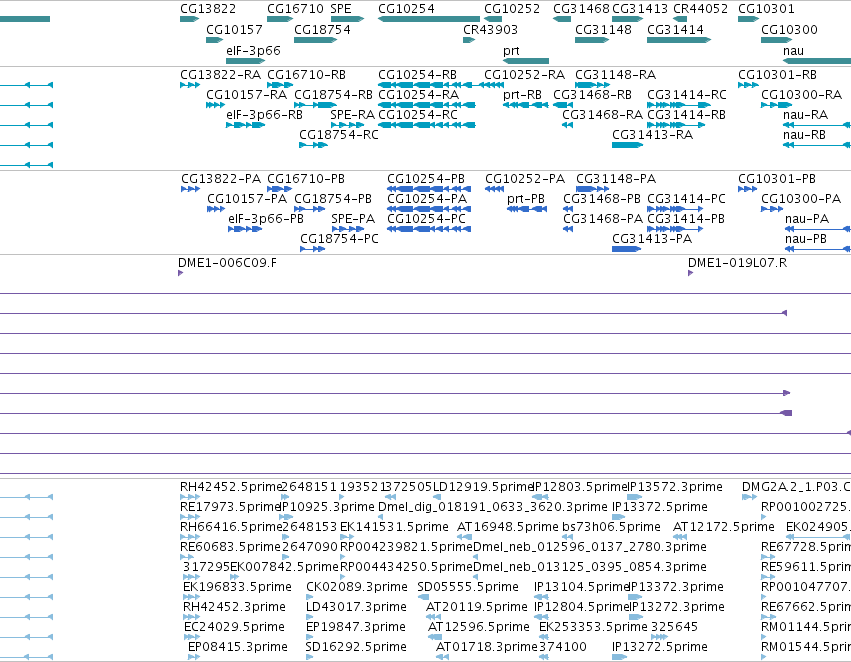
Task: Select EST RH42452.5prime
Action: [190, 496]
